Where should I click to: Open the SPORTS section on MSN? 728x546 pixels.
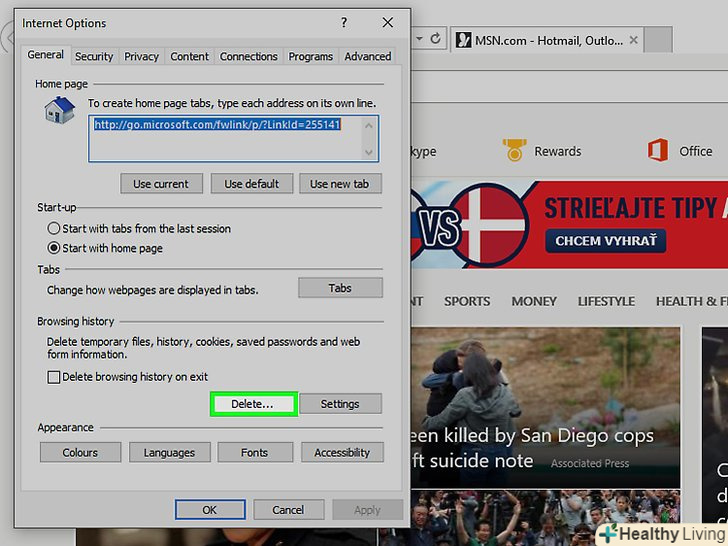(x=467, y=301)
